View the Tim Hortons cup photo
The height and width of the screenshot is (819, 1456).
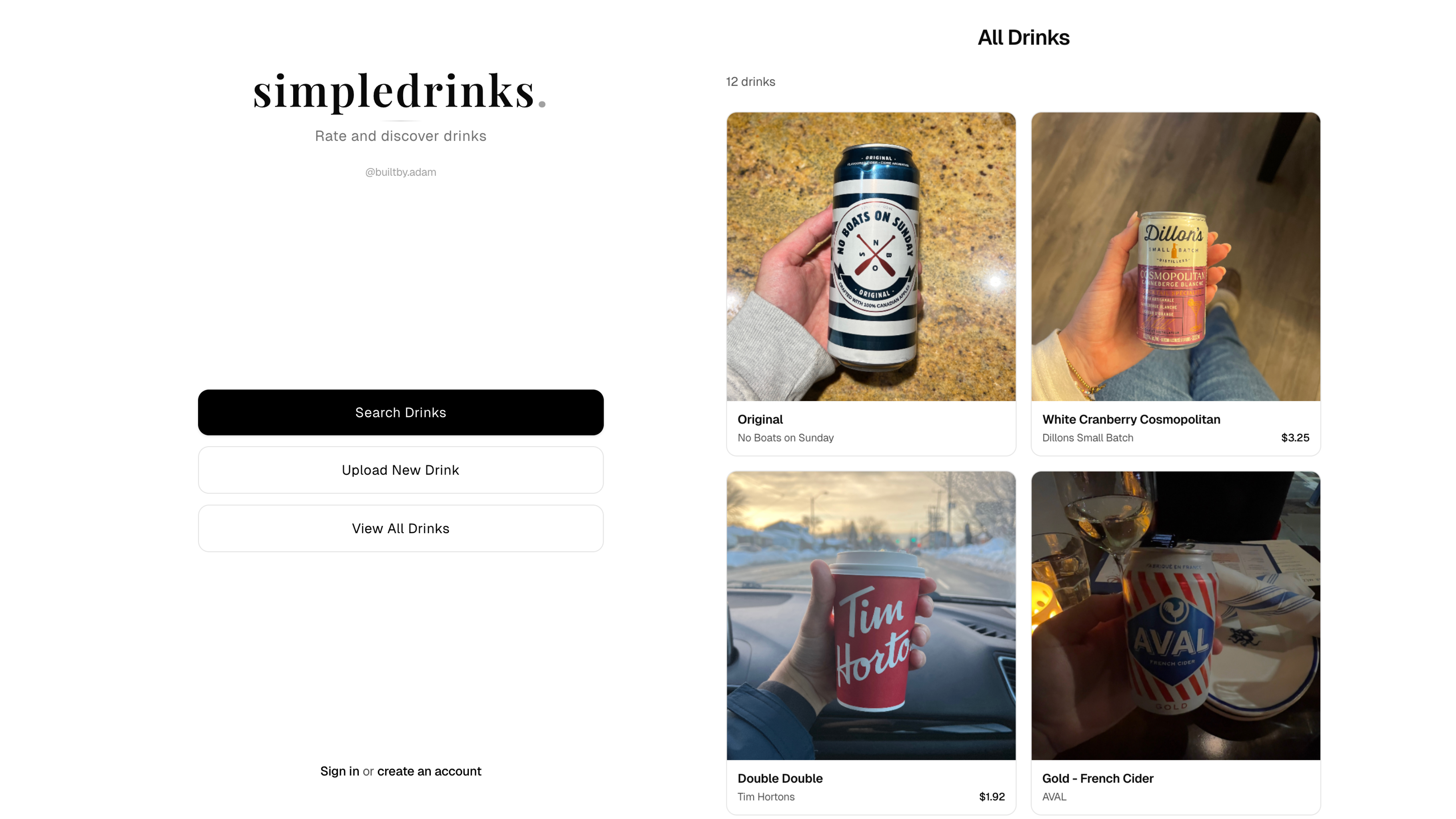(871, 615)
